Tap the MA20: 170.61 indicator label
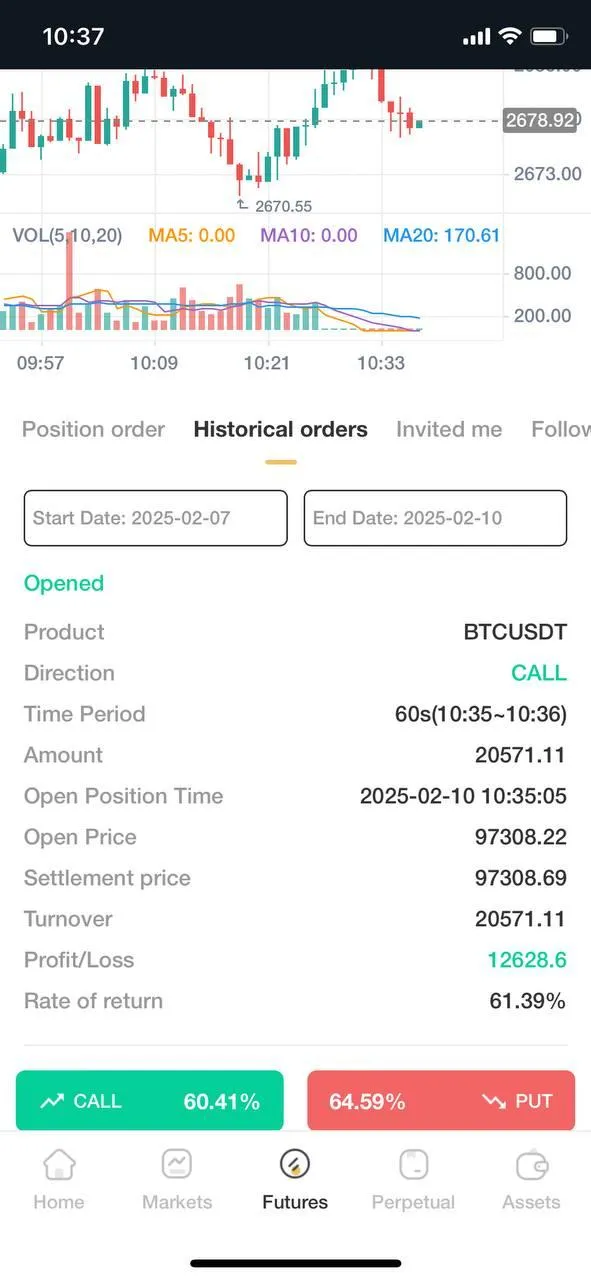 441,236
